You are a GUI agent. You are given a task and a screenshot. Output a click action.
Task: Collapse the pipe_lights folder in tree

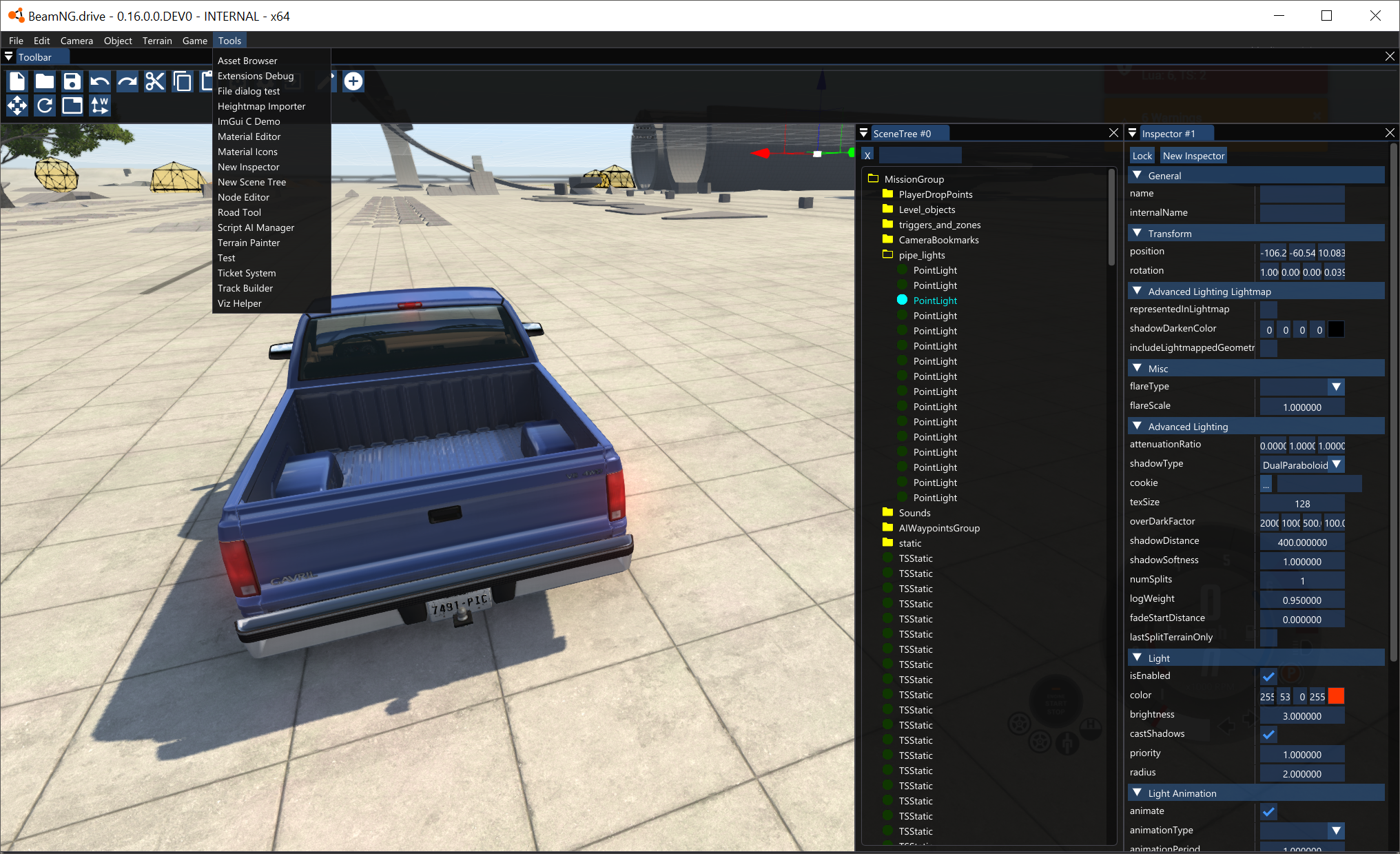[888, 254]
